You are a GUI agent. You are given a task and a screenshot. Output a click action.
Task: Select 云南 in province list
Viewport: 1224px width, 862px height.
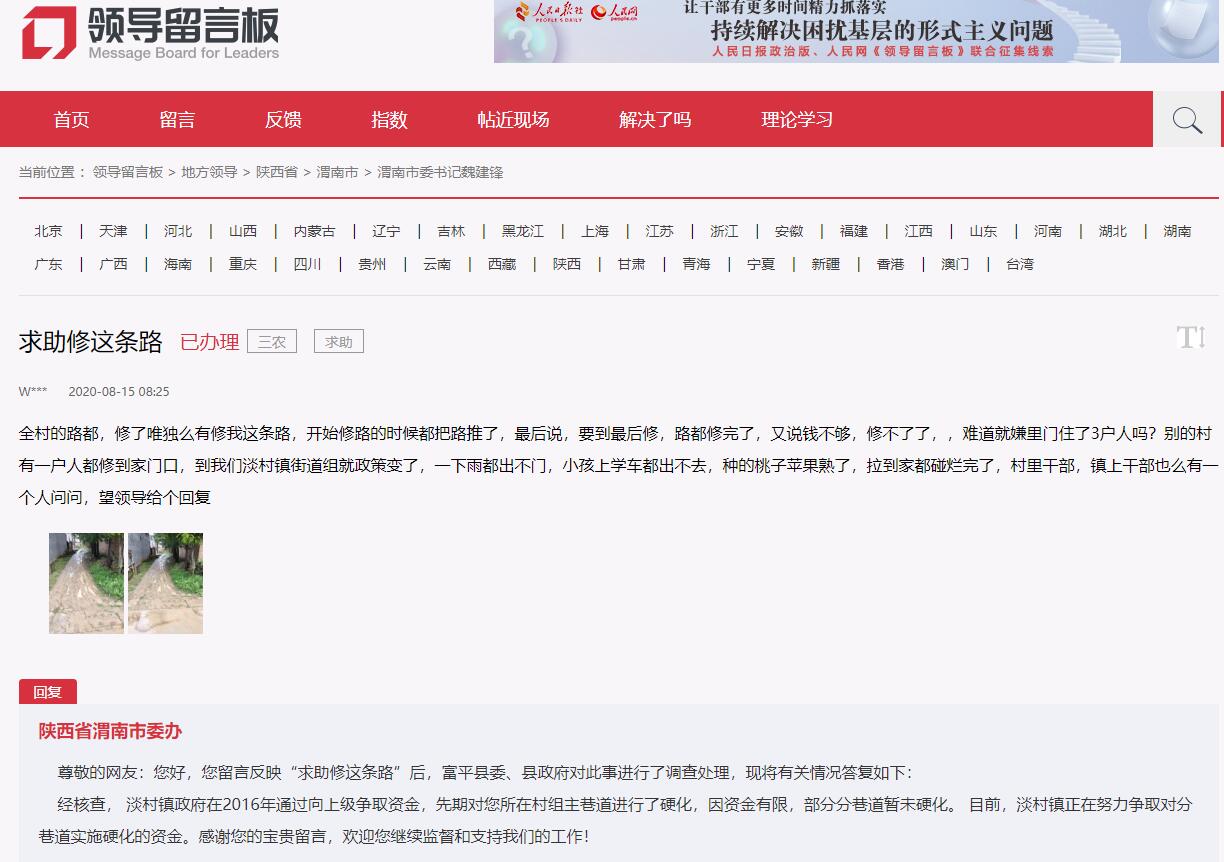[437, 264]
